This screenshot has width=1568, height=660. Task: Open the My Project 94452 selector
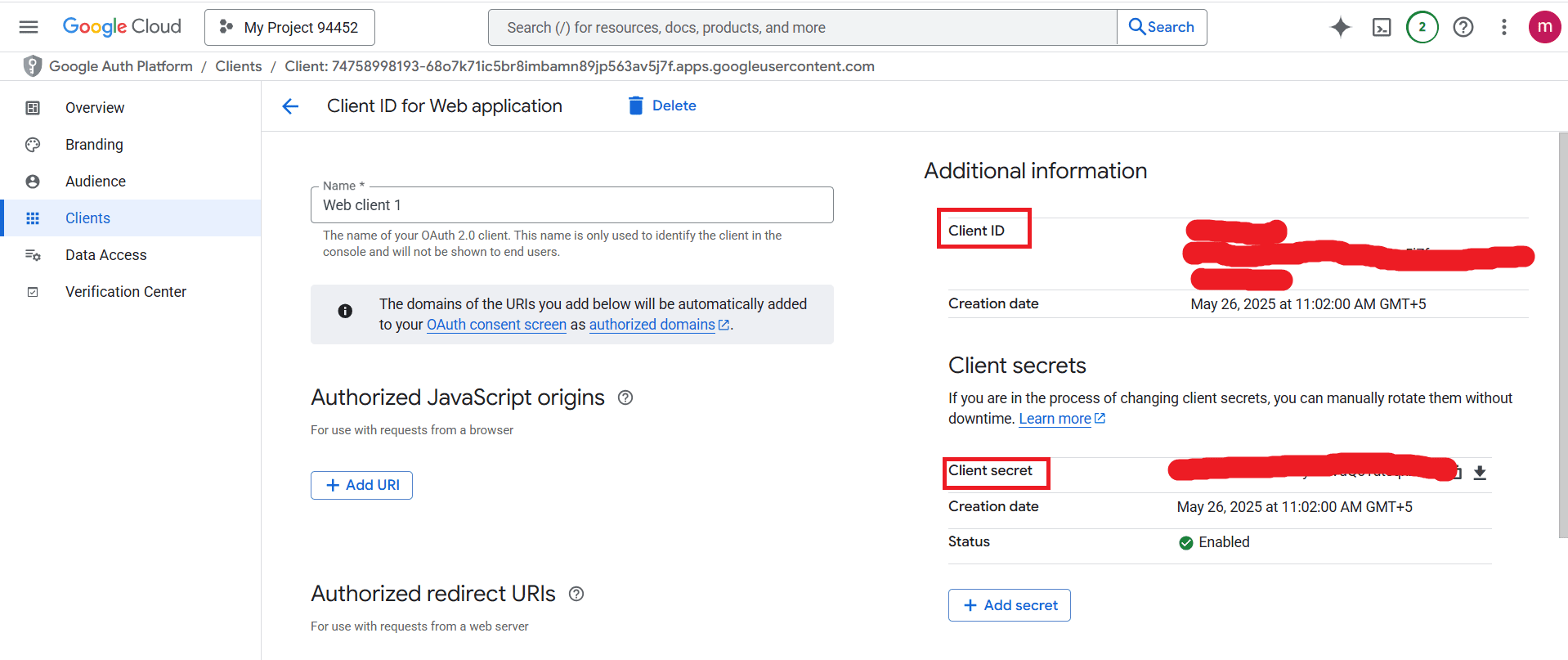click(x=289, y=28)
